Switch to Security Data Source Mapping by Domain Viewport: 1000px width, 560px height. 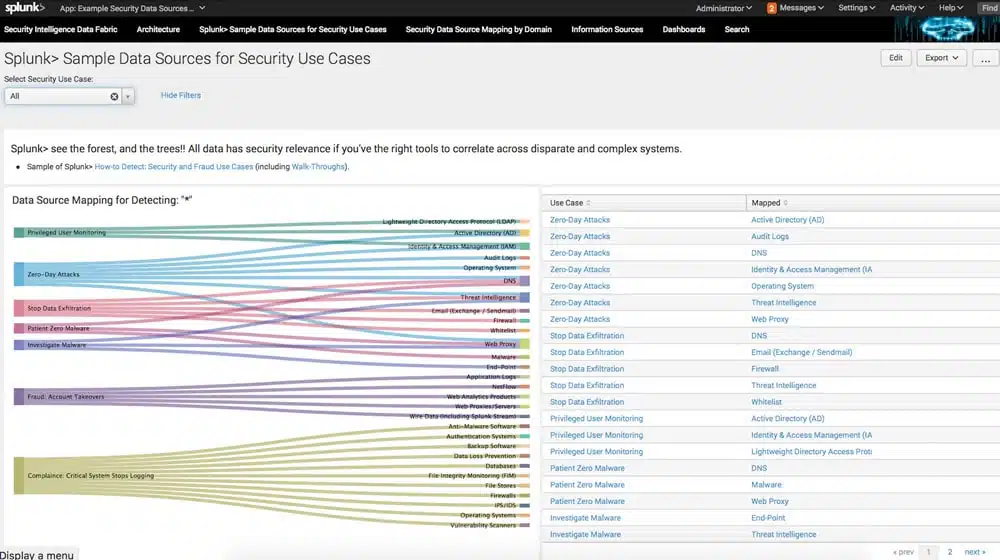pyautogui.click(x=478, y=29)
